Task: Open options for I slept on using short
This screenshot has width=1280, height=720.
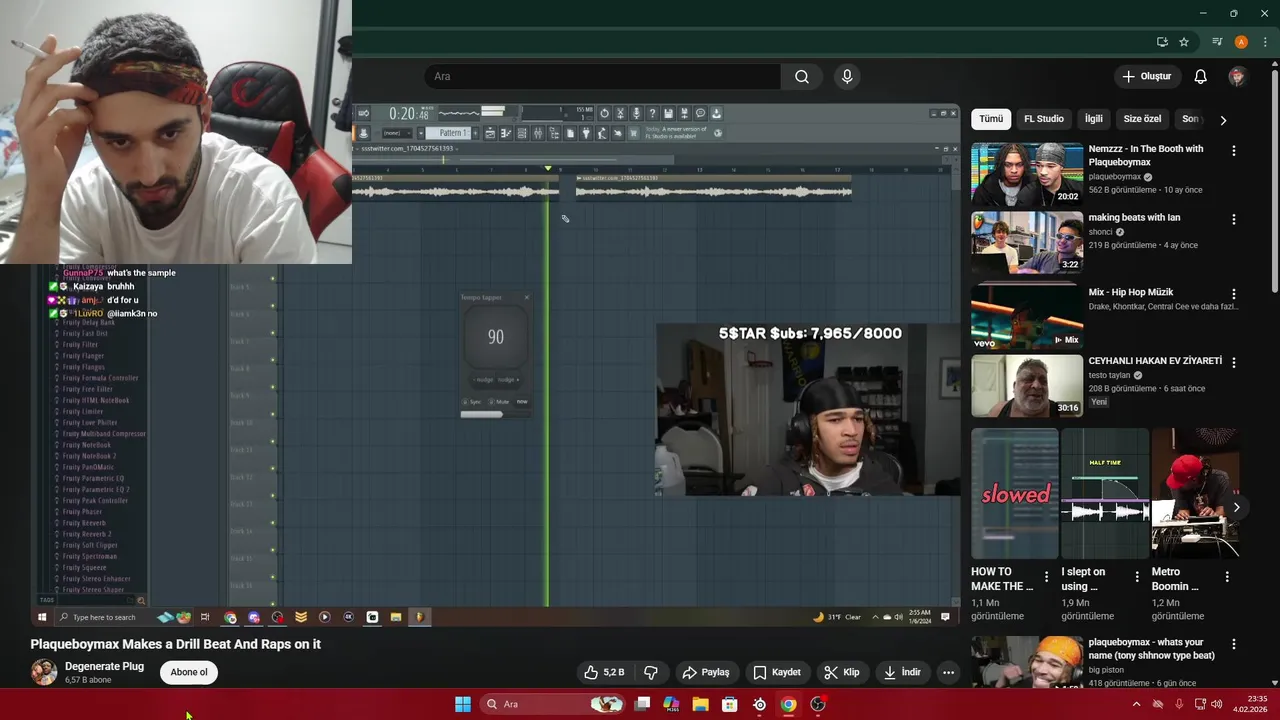Action: coord(1137,577)
